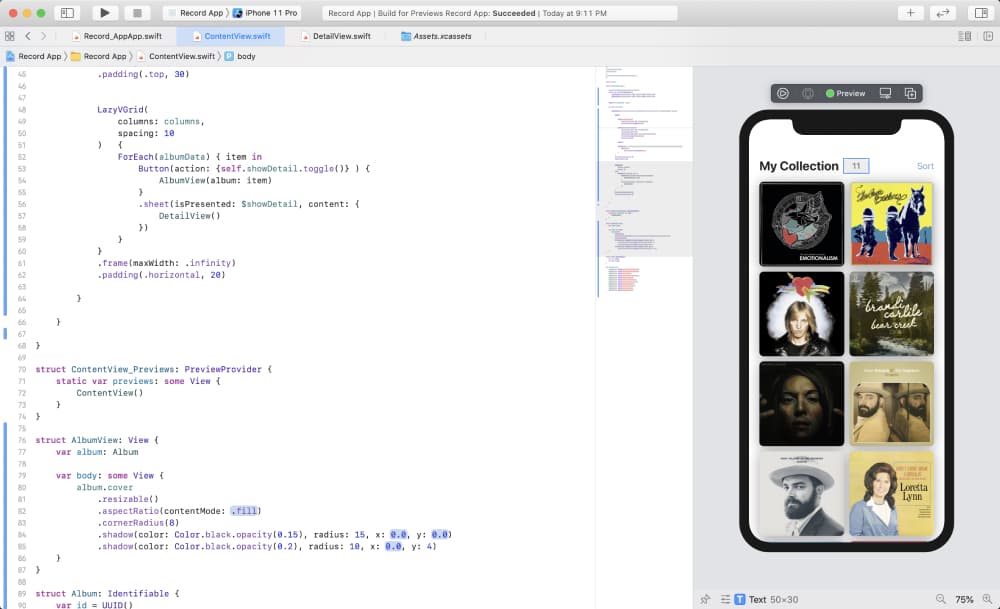1000x609 pixels.
Task: Add an editor on the right
Action: pyautogui.click(x=988, y=36)
